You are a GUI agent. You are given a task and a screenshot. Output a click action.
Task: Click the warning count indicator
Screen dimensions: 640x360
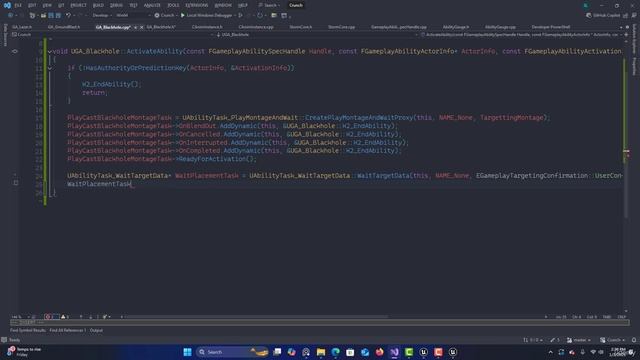[x=65, y=316]
